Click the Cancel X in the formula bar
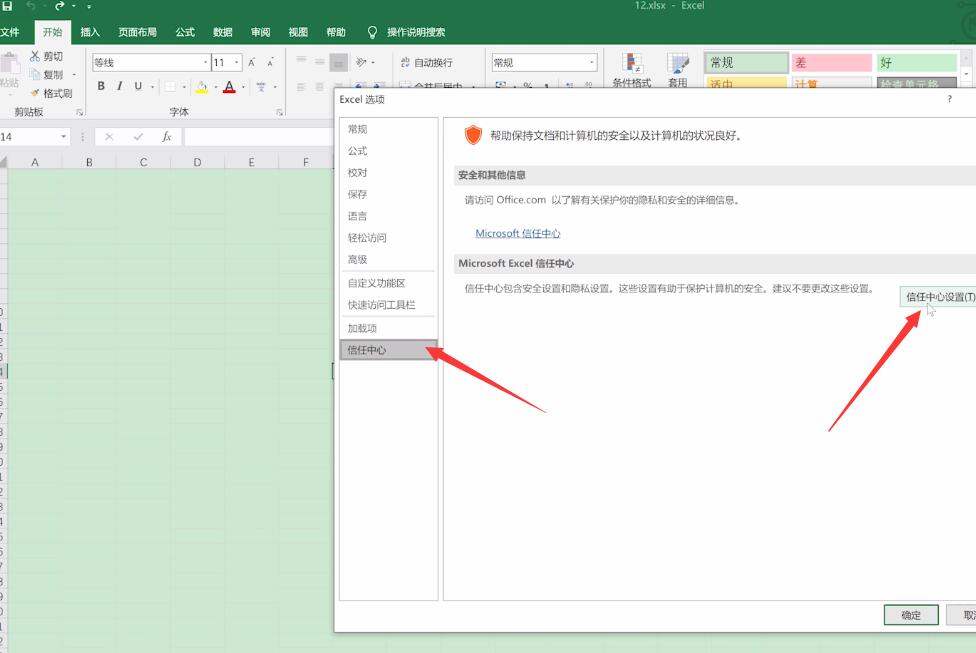 109,136
